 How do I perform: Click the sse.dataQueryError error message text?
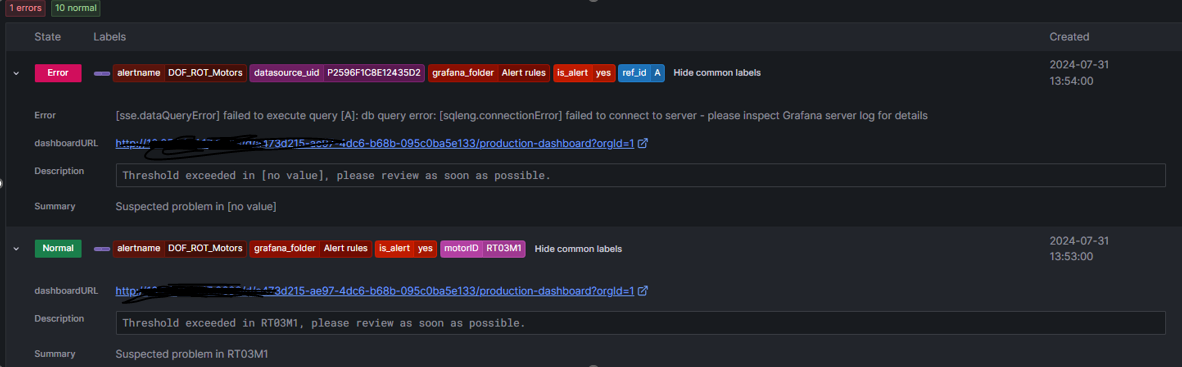tap(522, 116)
